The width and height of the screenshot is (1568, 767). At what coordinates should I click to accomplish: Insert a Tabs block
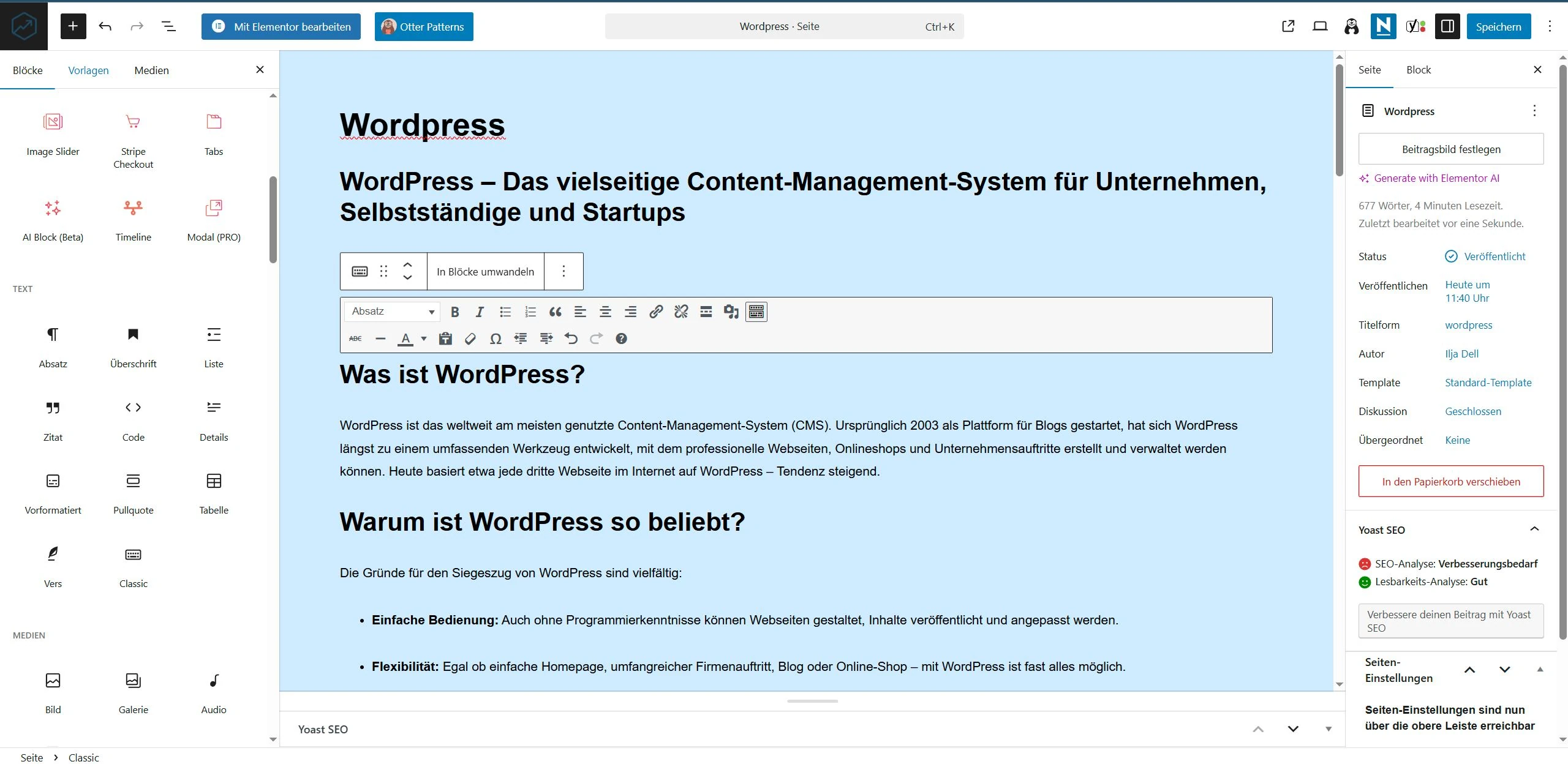tap(214, 135)
